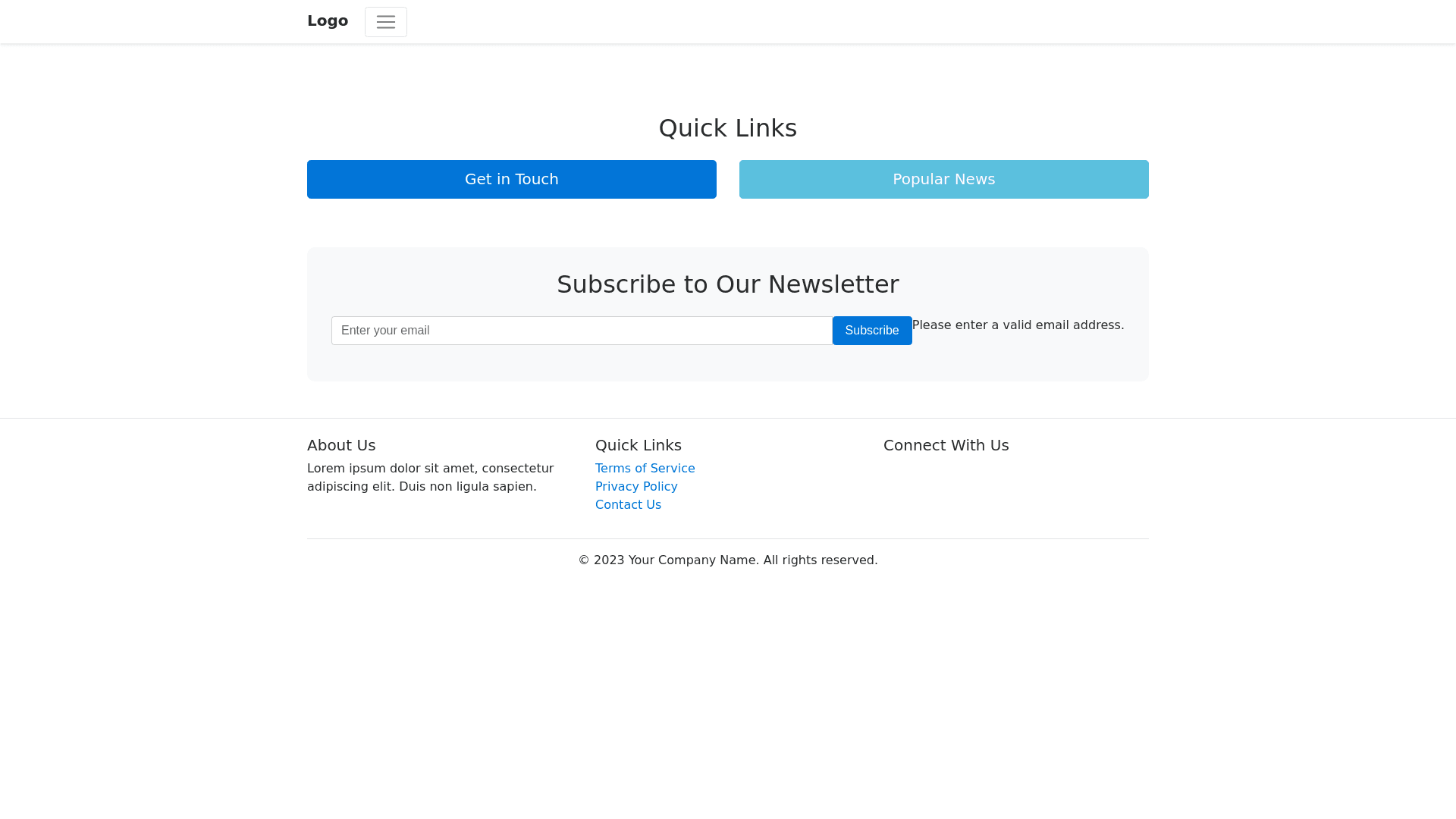The width and height of the screenshot is (1456, 819).
Task: Click the valid email address error message
Action: pyautogui.click(x=1018, y=325)
